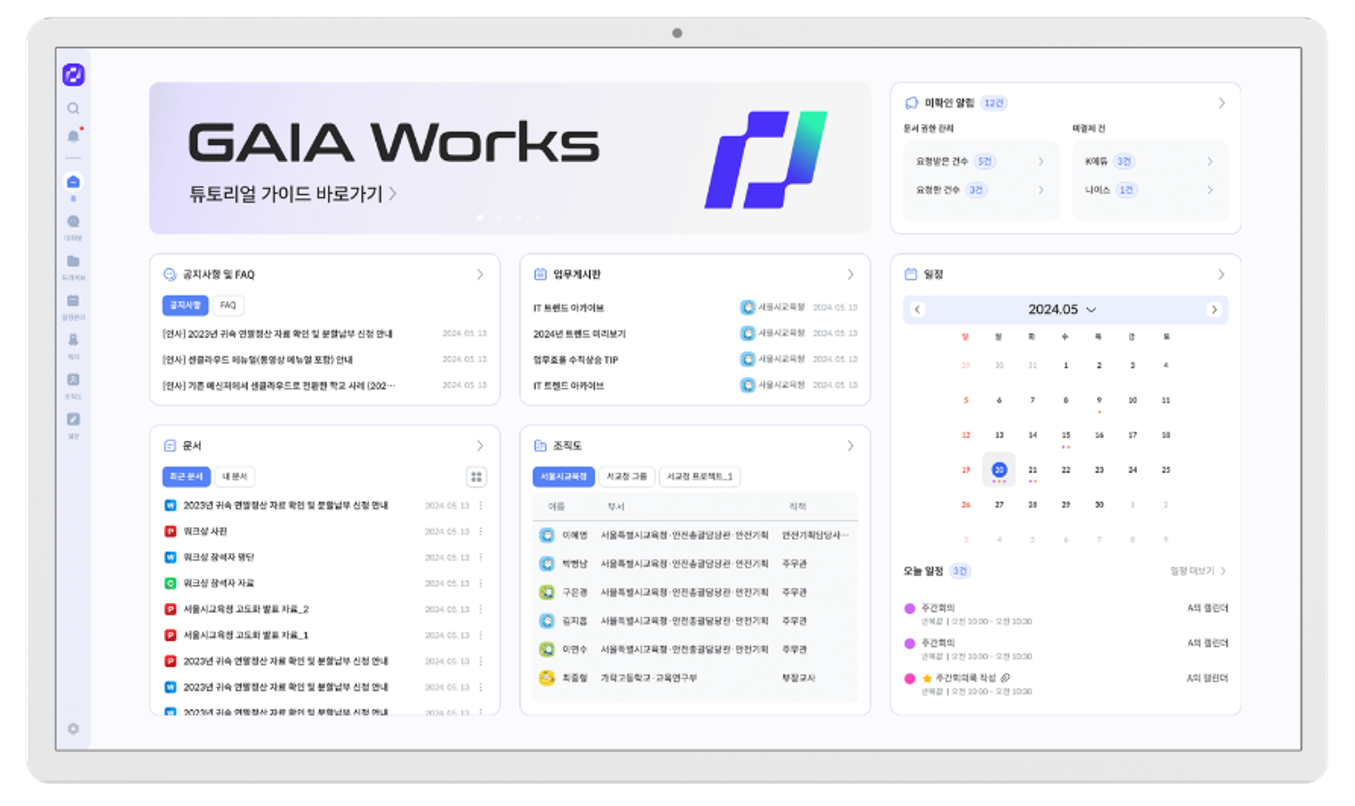Open notifications bell in the sidebar
This screenshot has width=1355, height=806.
[73, 136]
